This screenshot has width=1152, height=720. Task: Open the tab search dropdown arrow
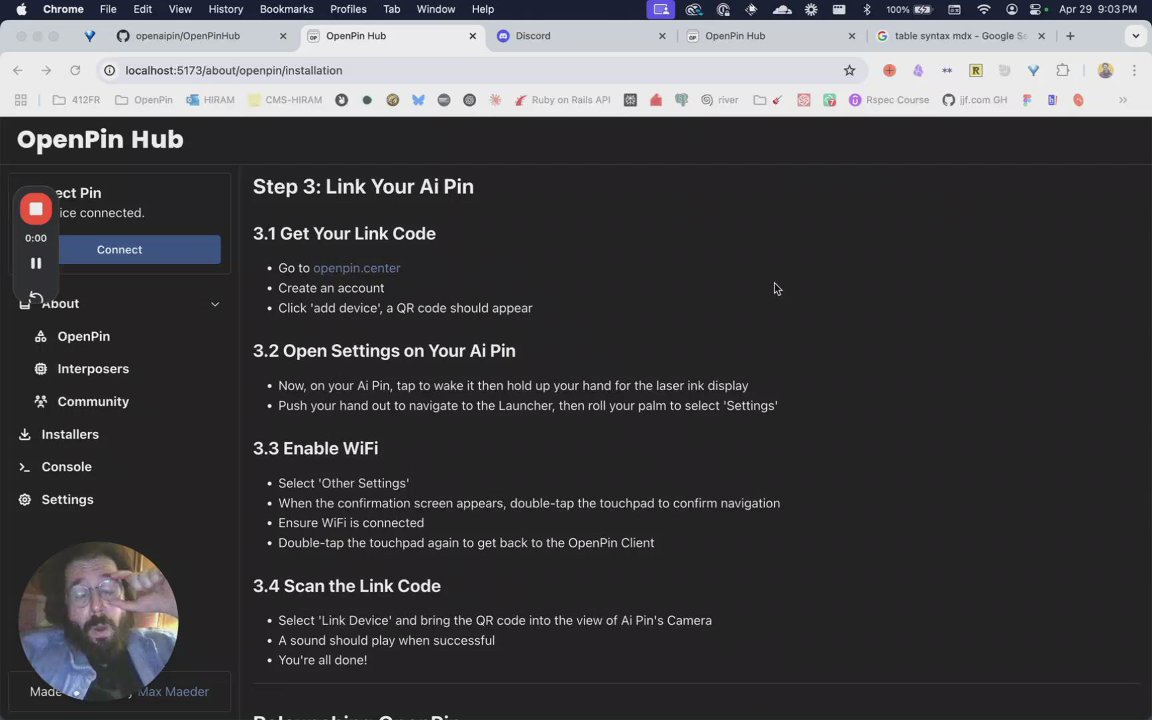tap(1135, 36)
